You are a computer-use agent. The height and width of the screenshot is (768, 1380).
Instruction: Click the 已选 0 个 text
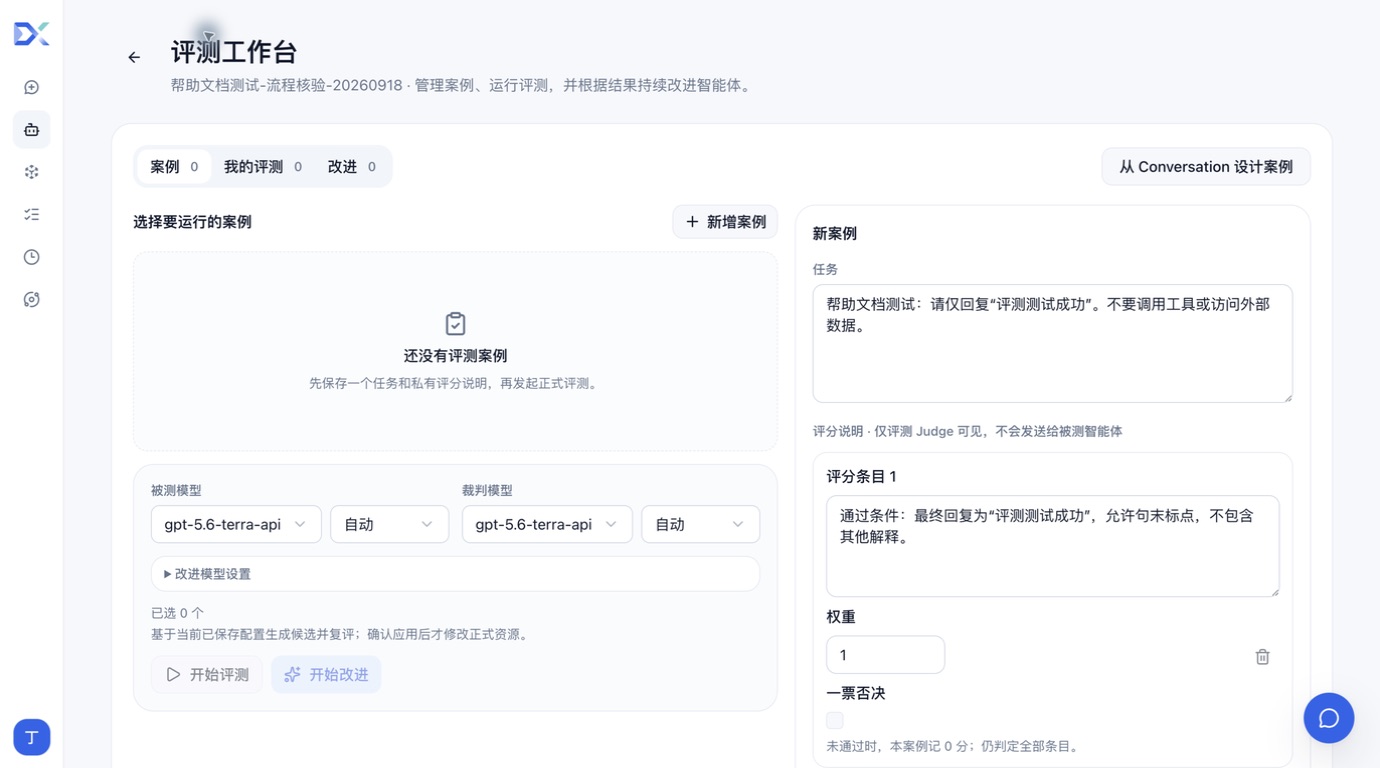point(177,613)
